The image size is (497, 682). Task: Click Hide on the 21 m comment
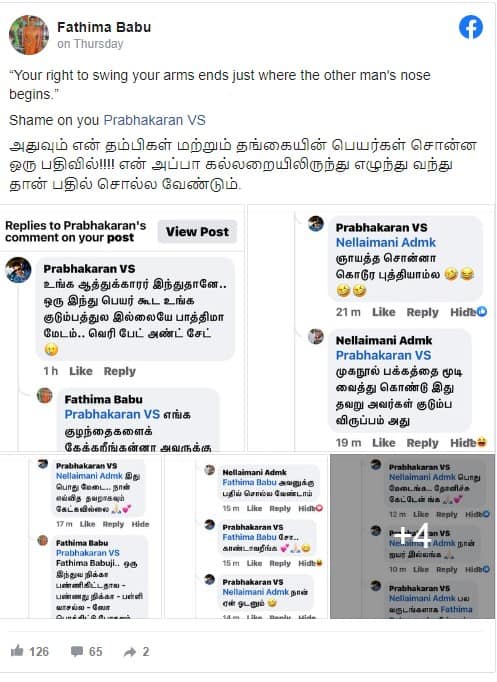pos(463,312)
